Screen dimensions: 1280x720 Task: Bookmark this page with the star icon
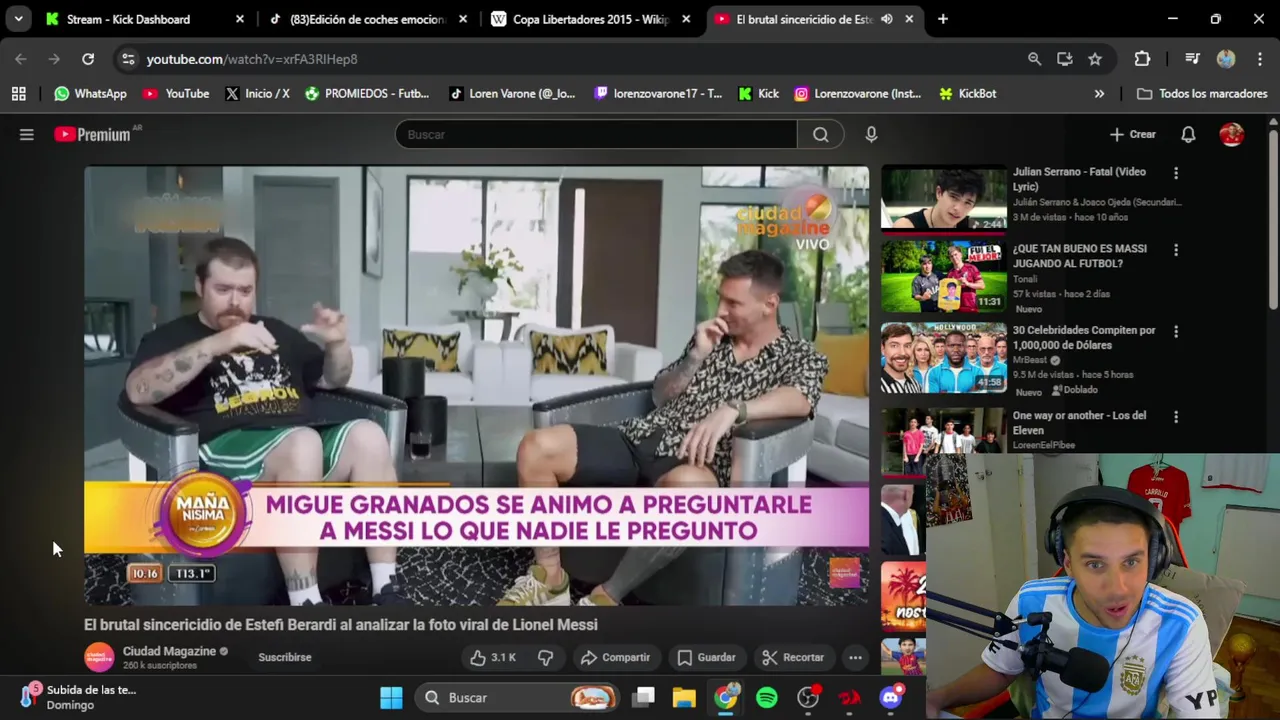pos(1095,59)
